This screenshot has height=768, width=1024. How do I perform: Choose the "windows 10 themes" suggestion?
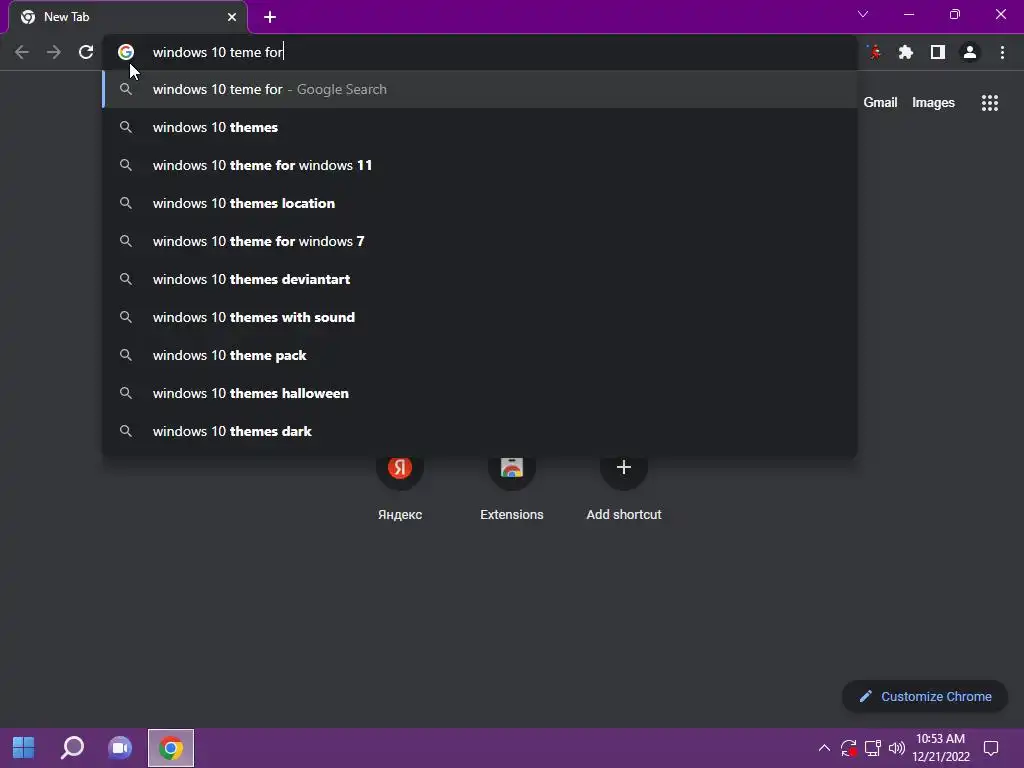480,127
